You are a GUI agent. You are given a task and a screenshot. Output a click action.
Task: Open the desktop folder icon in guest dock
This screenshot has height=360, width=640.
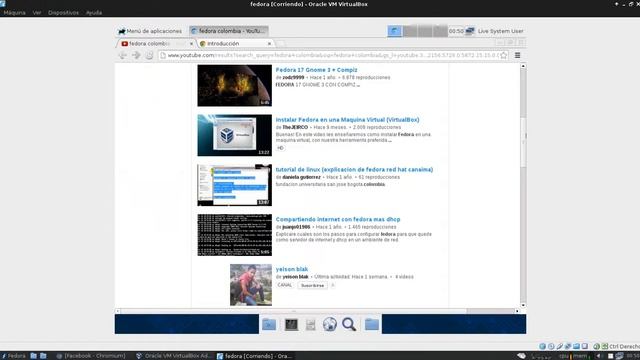[x=269, y=324]
